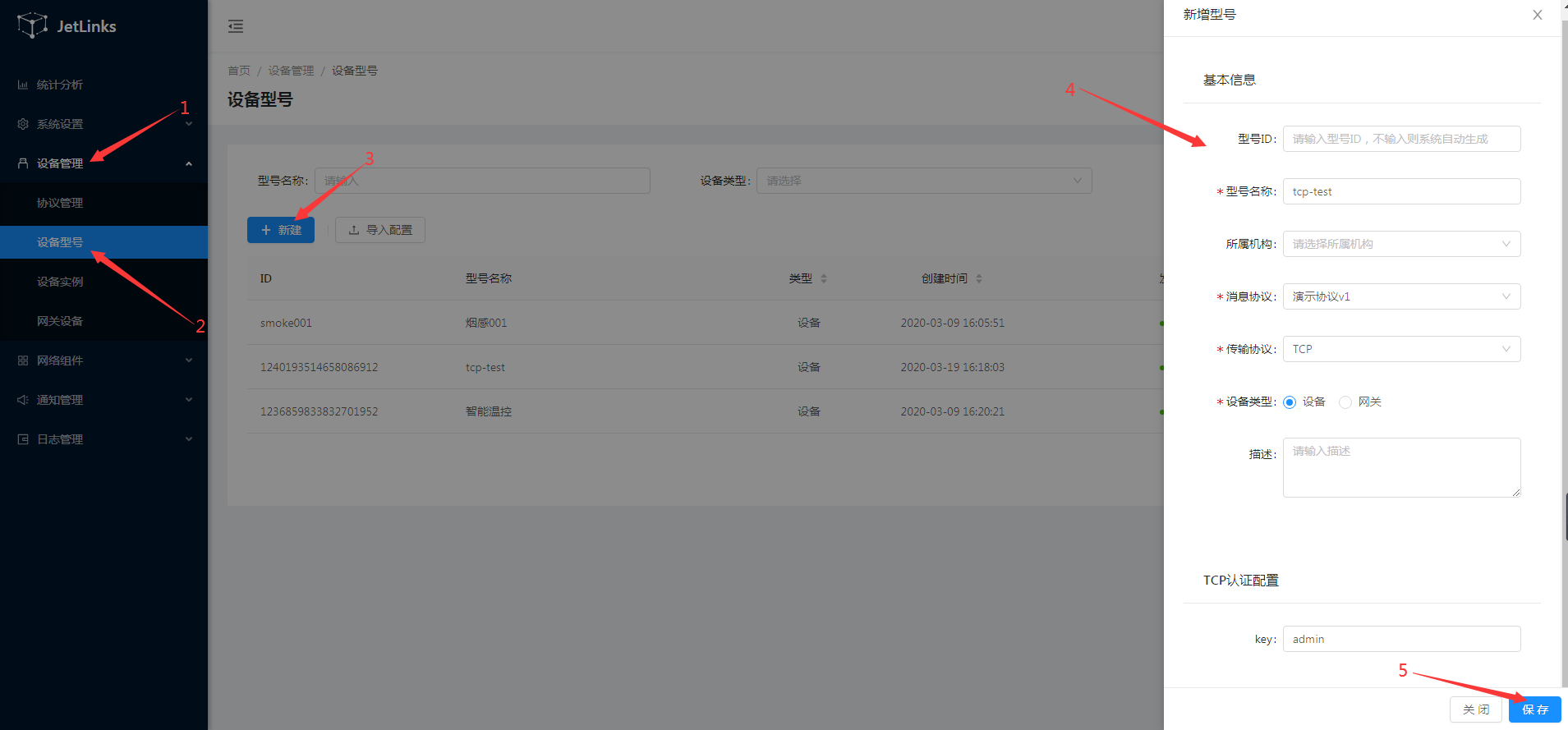Image resolution: width=1568 pixels, height=730 pixels.
Task: Toggle the sidebar collapse icon
Action: click(236, 26)
